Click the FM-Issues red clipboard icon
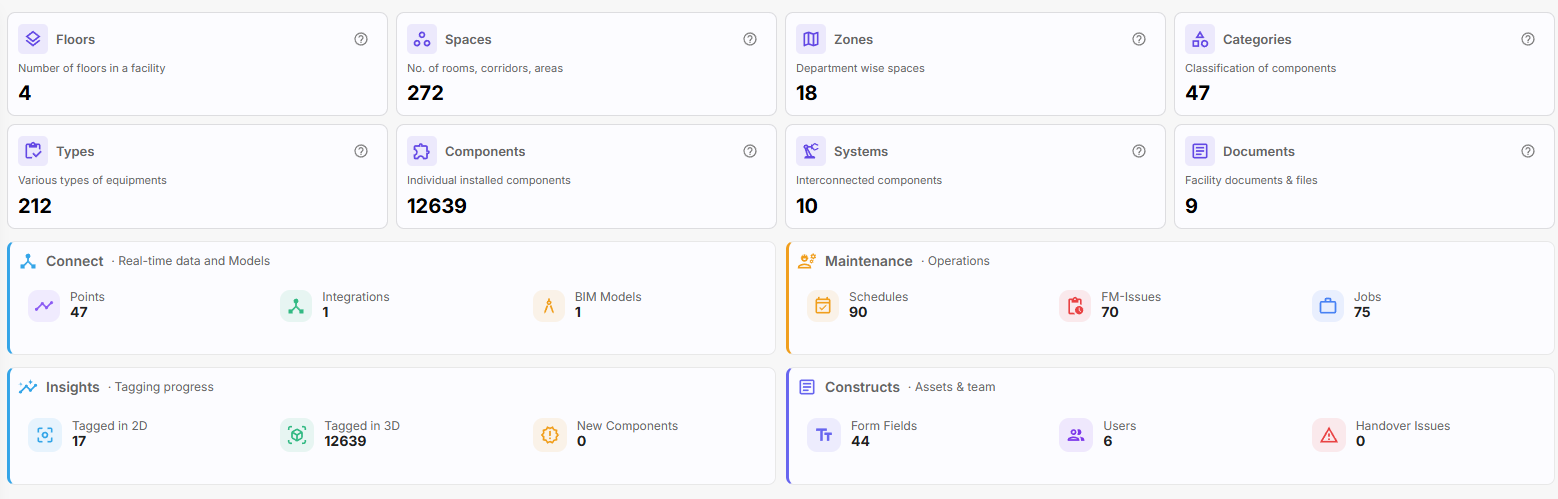 [x=1075, y=306]
